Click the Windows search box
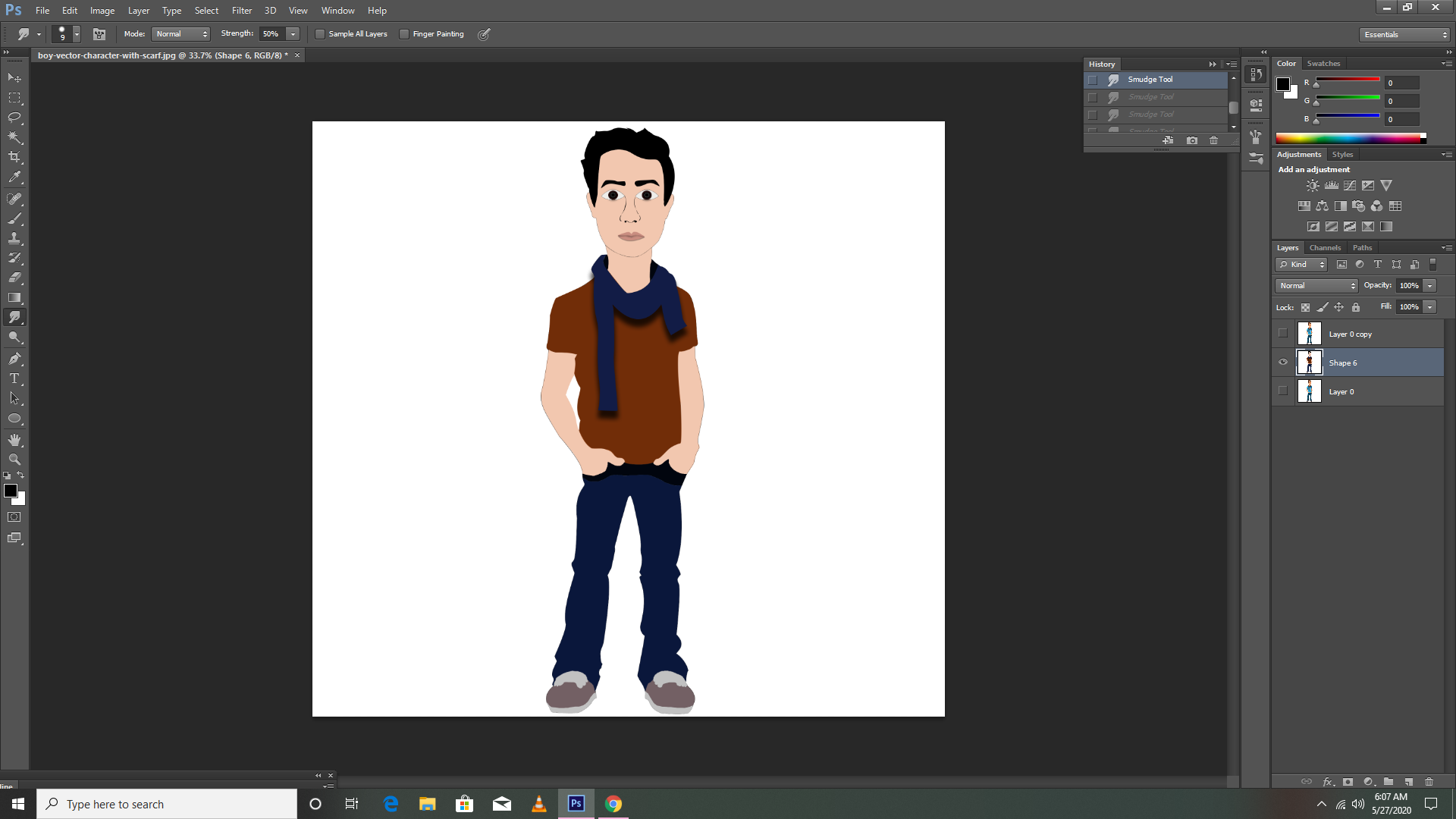Viewport: 1456px width, 819px height. click(167, 804)
